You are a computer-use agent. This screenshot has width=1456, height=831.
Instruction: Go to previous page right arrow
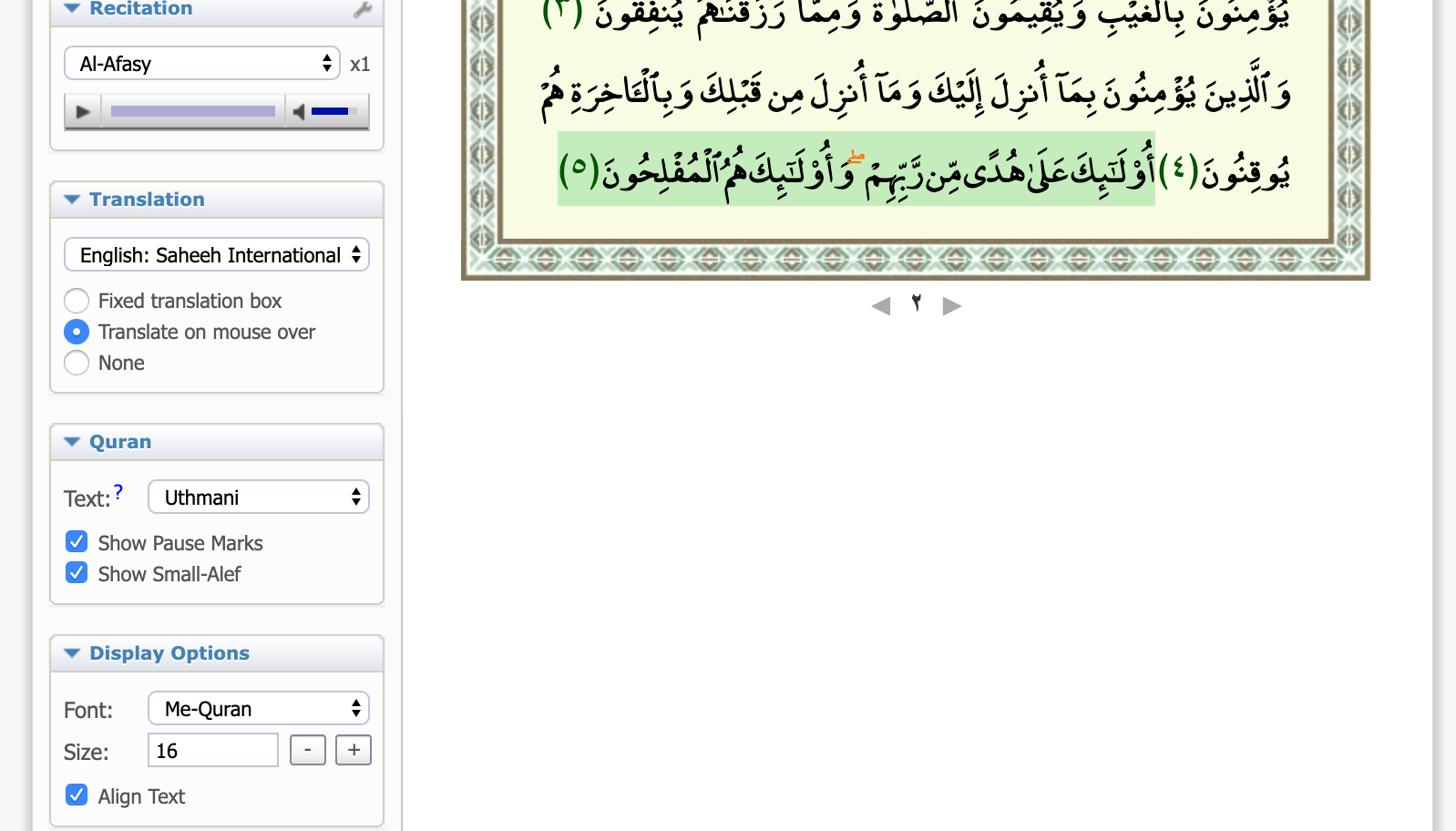(952, 306)
